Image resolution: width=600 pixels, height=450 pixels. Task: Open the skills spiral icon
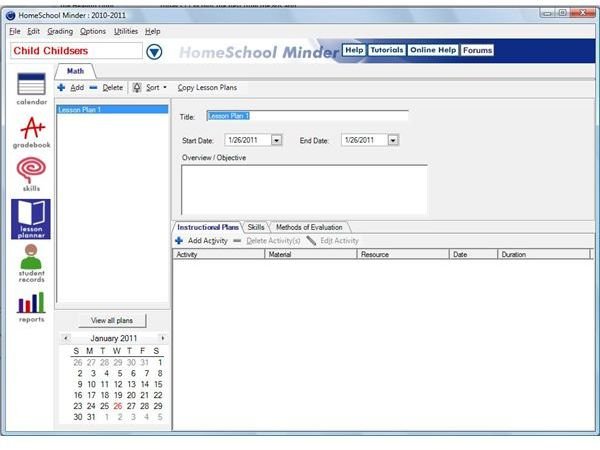click(31, 174)
